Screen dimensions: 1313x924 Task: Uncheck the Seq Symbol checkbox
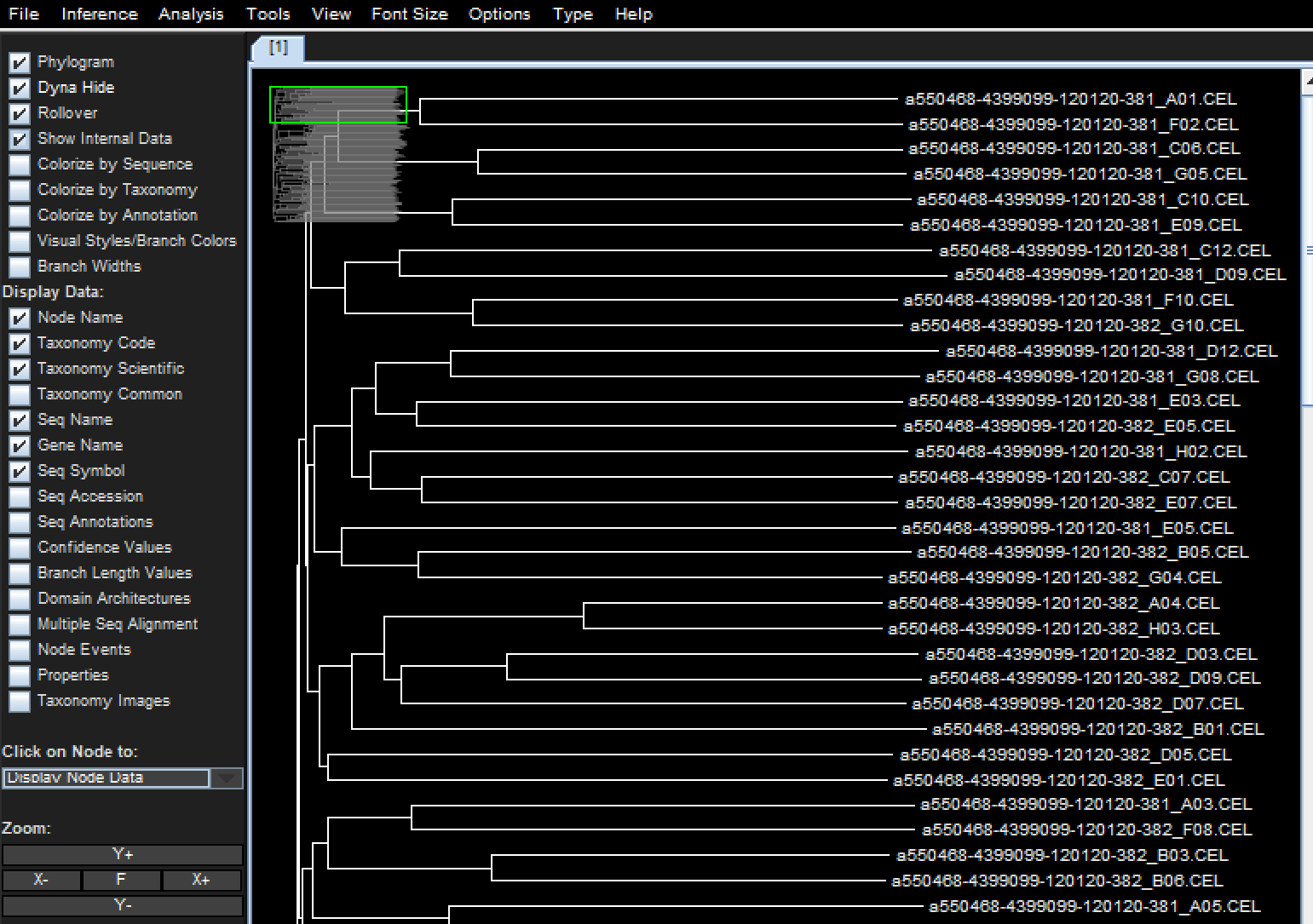(x=20, y=471)
